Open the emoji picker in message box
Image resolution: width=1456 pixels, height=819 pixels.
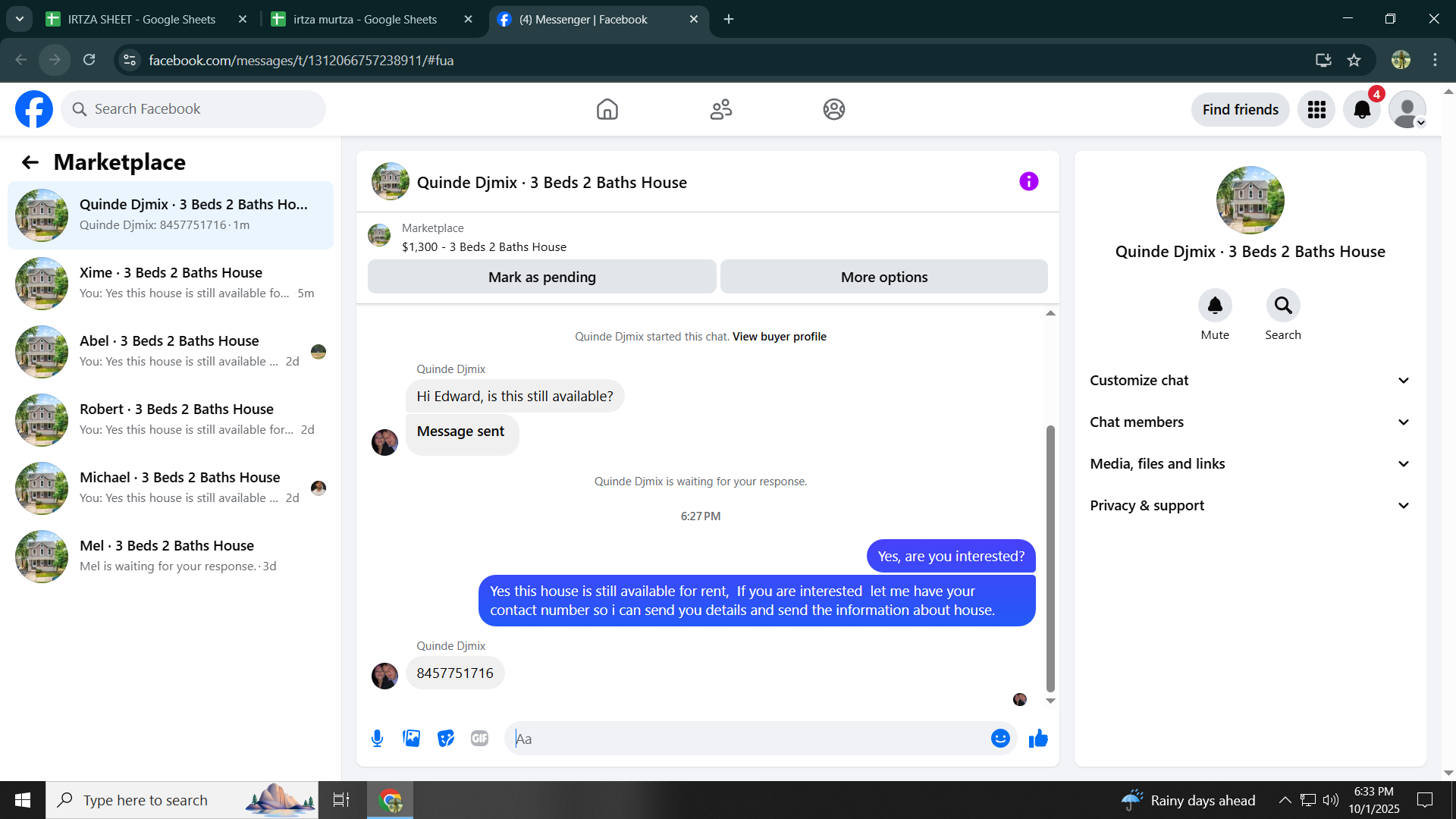pos(1000,739)
